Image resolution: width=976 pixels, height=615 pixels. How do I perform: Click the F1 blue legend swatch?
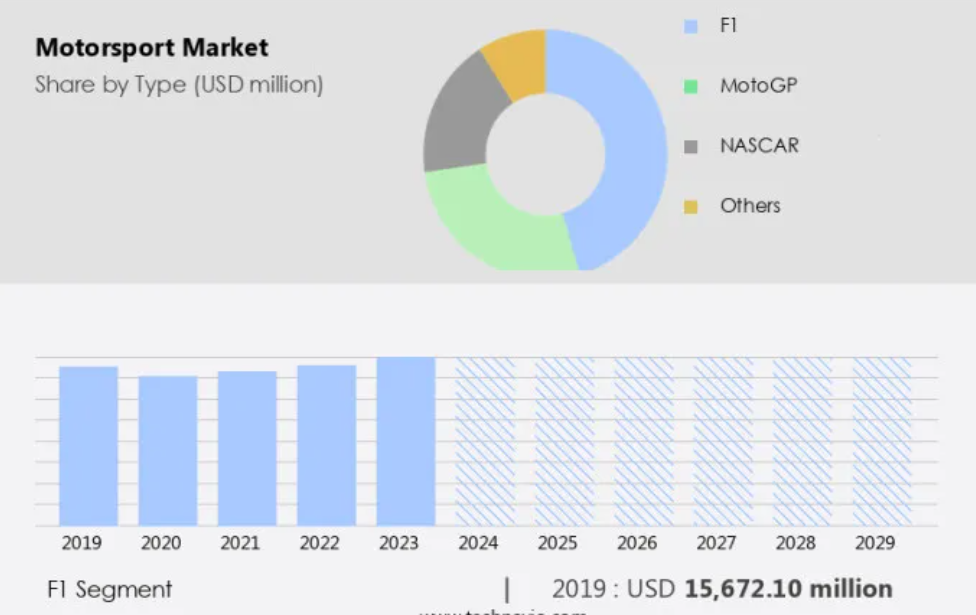coord(690,26)
